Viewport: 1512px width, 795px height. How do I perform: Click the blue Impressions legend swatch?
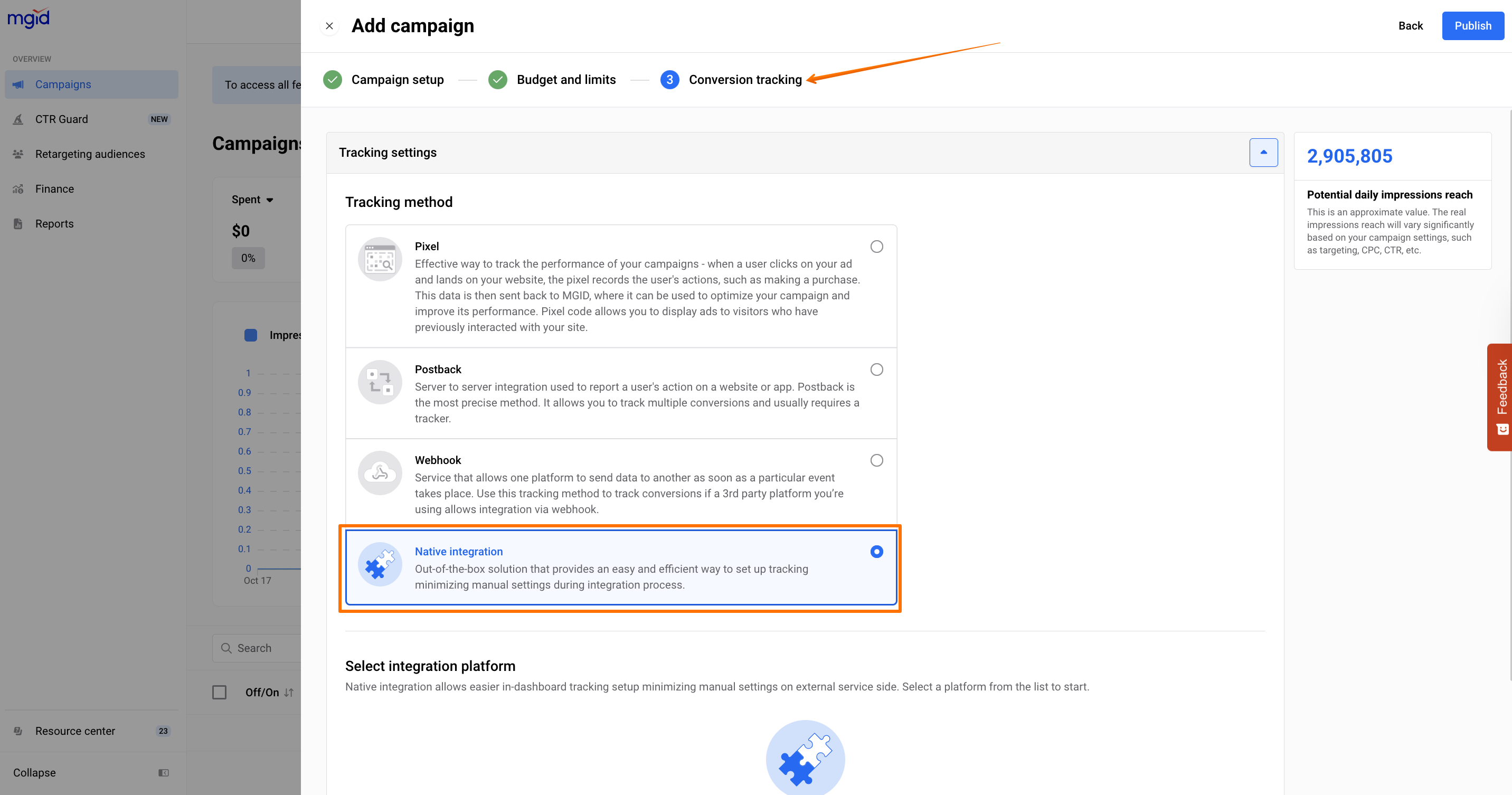click(x=251, y=335)
